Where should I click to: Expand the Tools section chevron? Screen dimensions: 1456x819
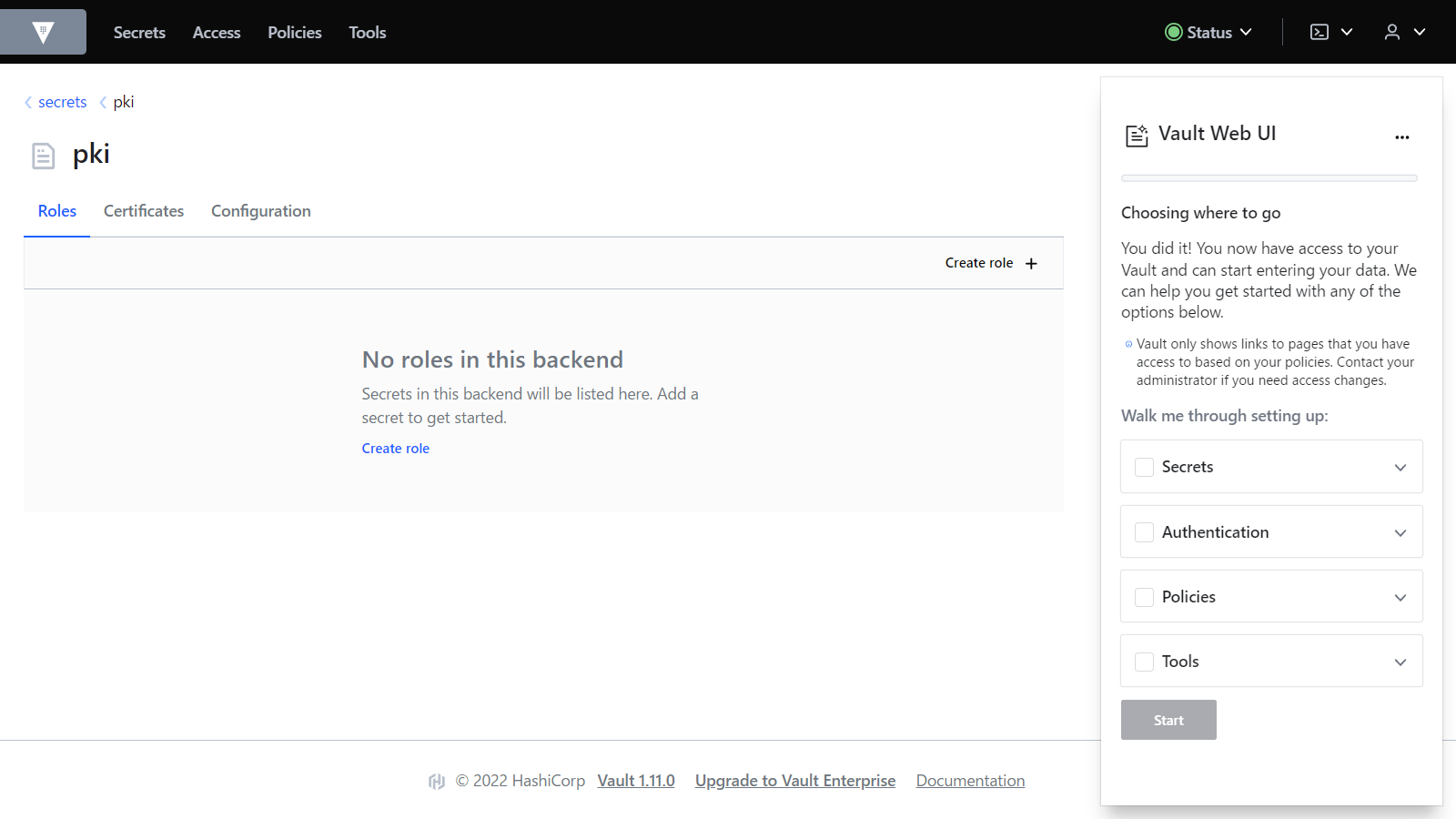click(x=1400, y=662)
